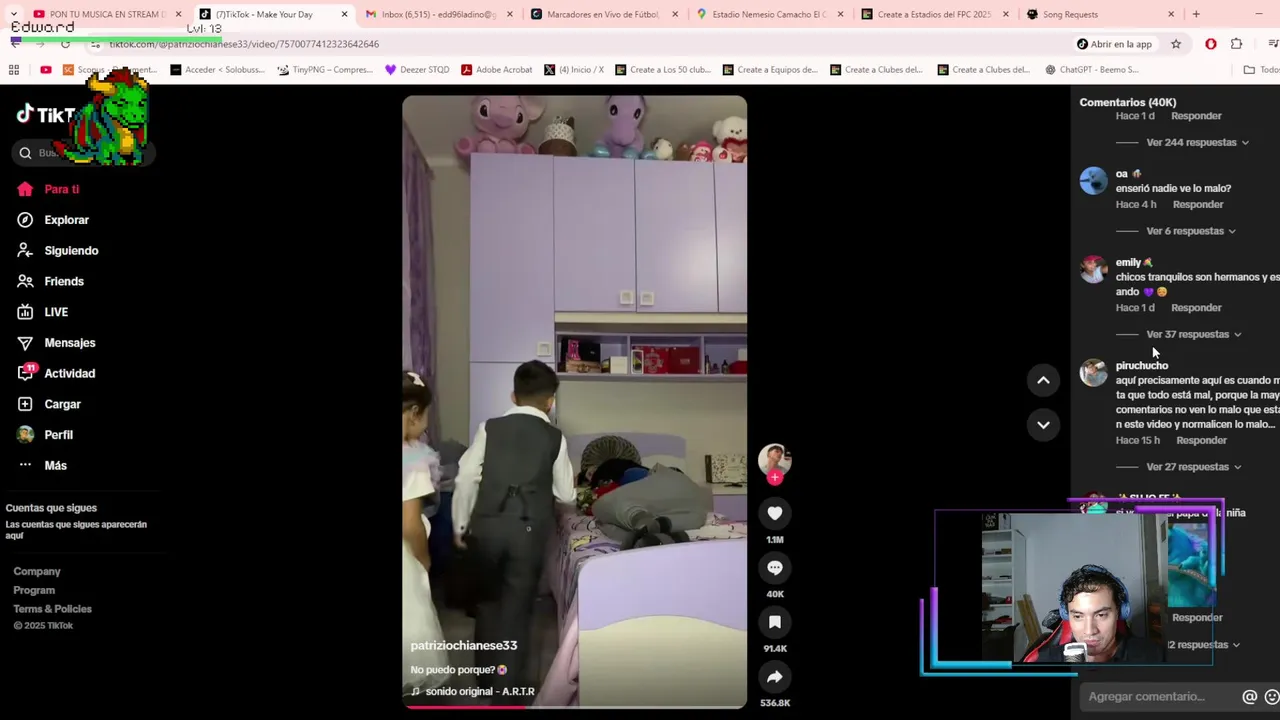Open browser extensions puzzle icon
This screenshot has width=1280, height=720.
pyautogui.click(x=1237, y=44)
